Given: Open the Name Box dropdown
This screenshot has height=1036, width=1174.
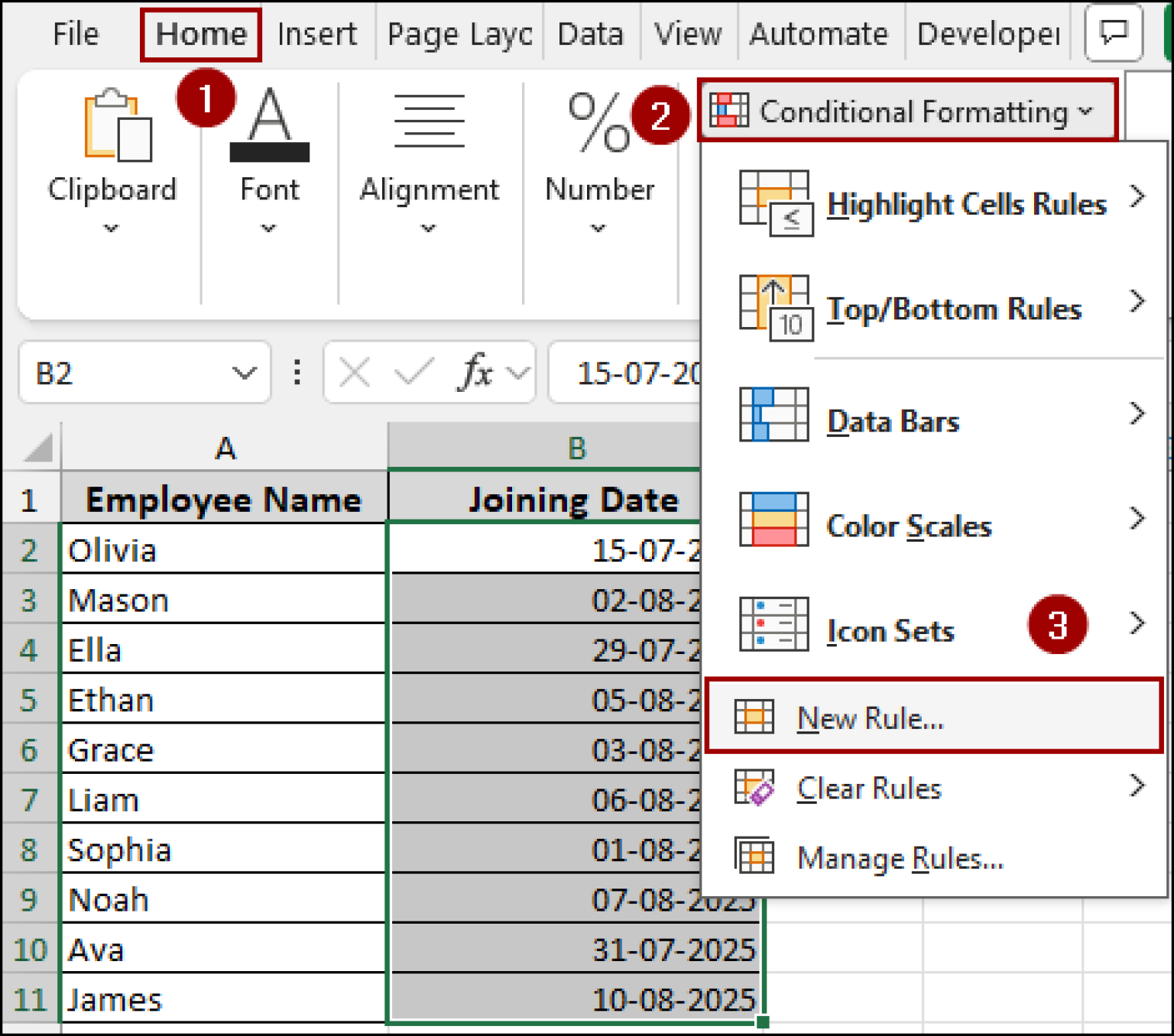Looking at the screenshot, I should pyautogui.click(x=243, y=372).
